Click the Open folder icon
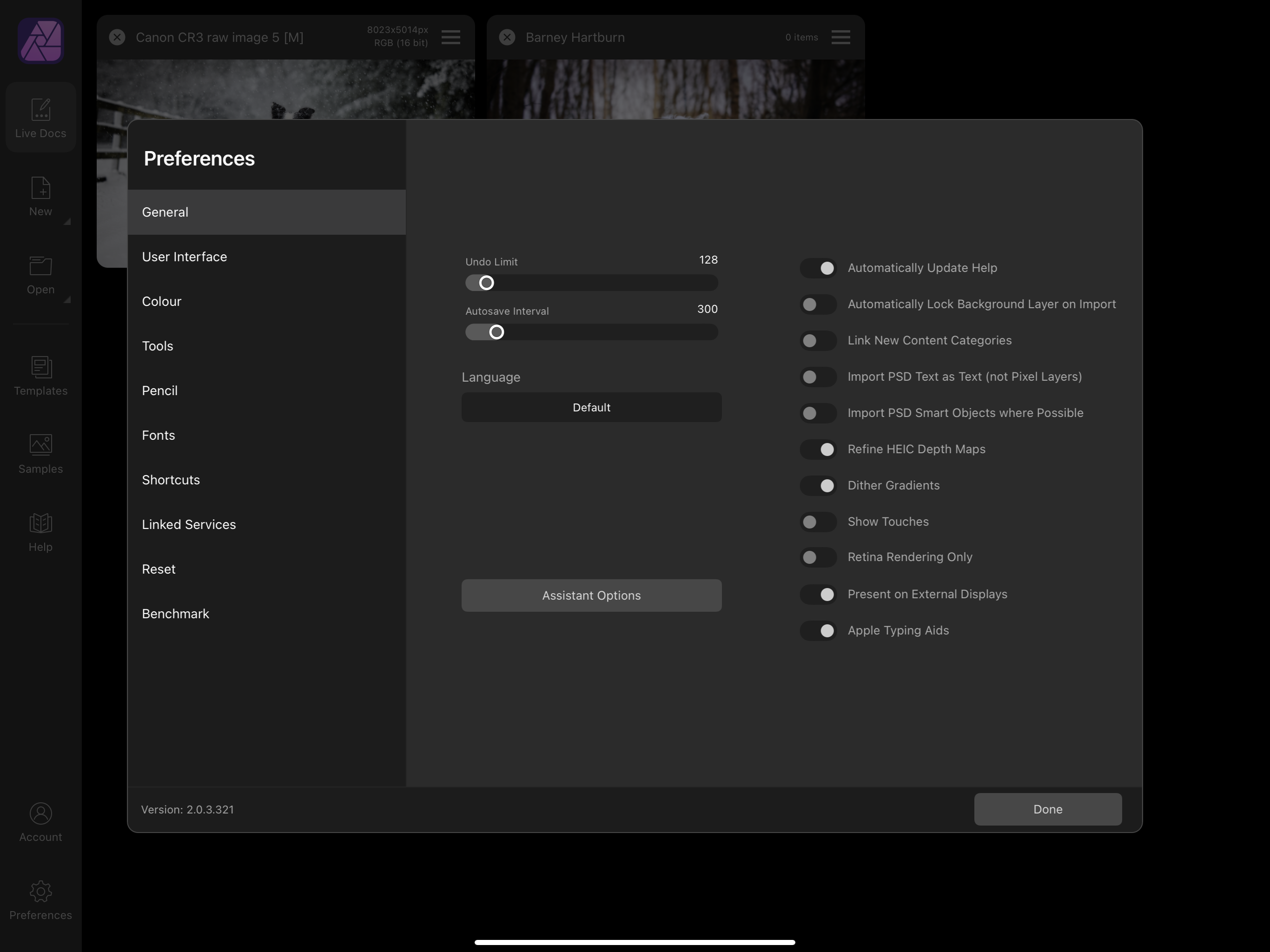The image size is (1270, 952). click(40, 266)
